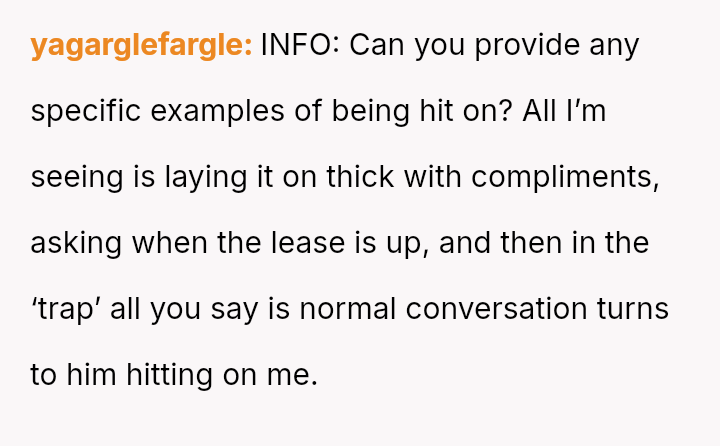This screenshot has height=446, width=720.
Task: Click the words 'and then in the'
Action: pos(543,244)
